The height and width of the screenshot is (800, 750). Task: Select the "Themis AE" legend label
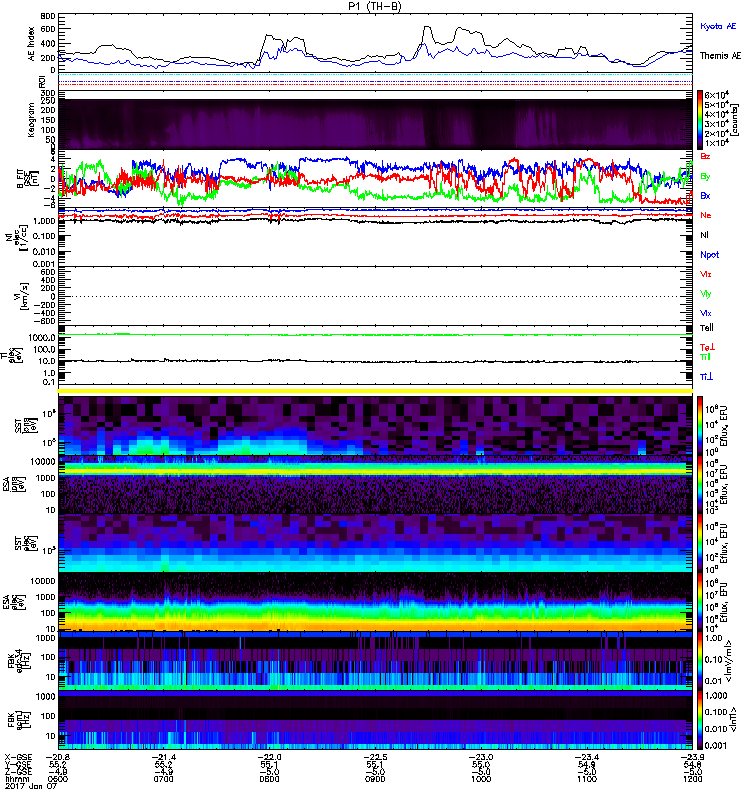[720, 56]
